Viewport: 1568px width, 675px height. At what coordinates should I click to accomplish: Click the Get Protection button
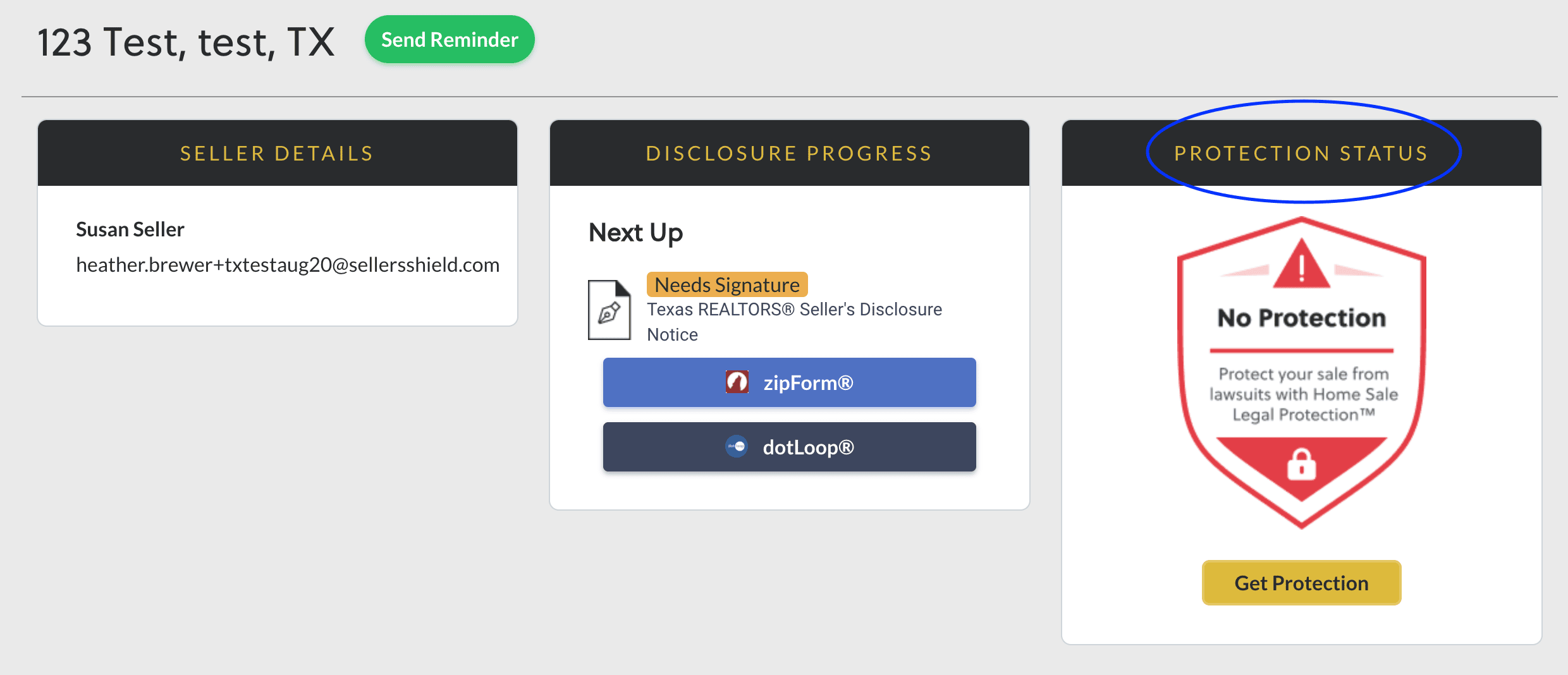(x=1301, y=583)
